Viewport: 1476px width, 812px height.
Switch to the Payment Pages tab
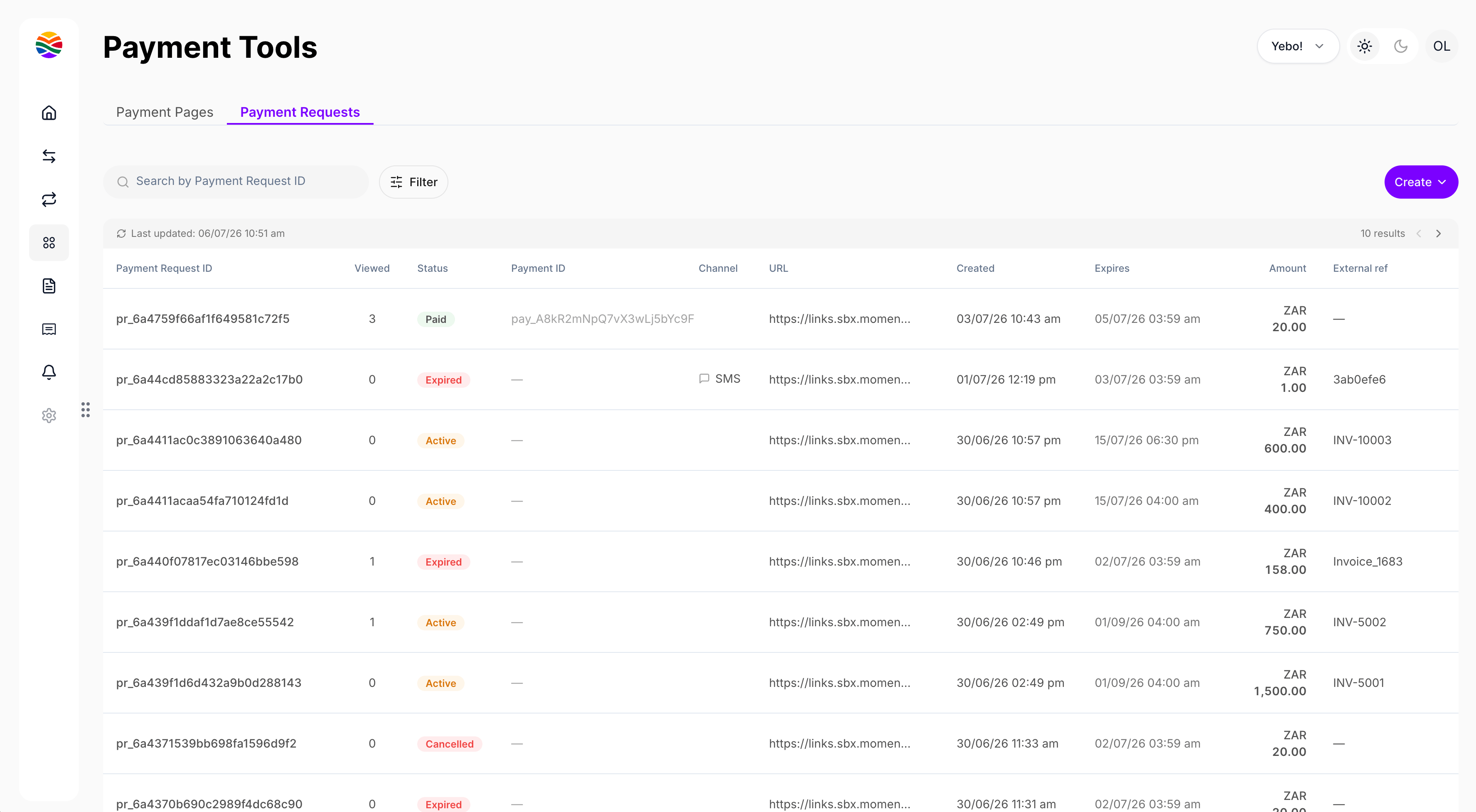click(165, 112)
